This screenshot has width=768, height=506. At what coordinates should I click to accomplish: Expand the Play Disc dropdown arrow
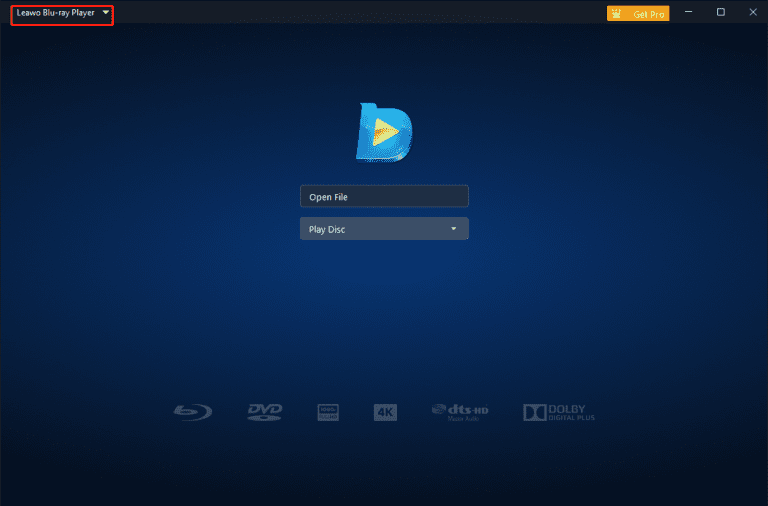453,229
